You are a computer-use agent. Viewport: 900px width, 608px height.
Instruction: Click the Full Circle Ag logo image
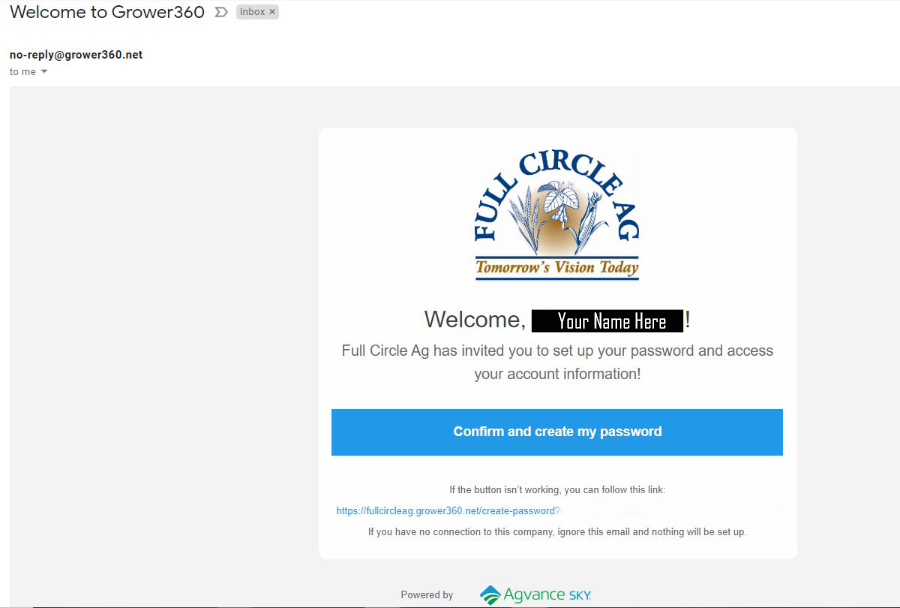tap(557, 215)
